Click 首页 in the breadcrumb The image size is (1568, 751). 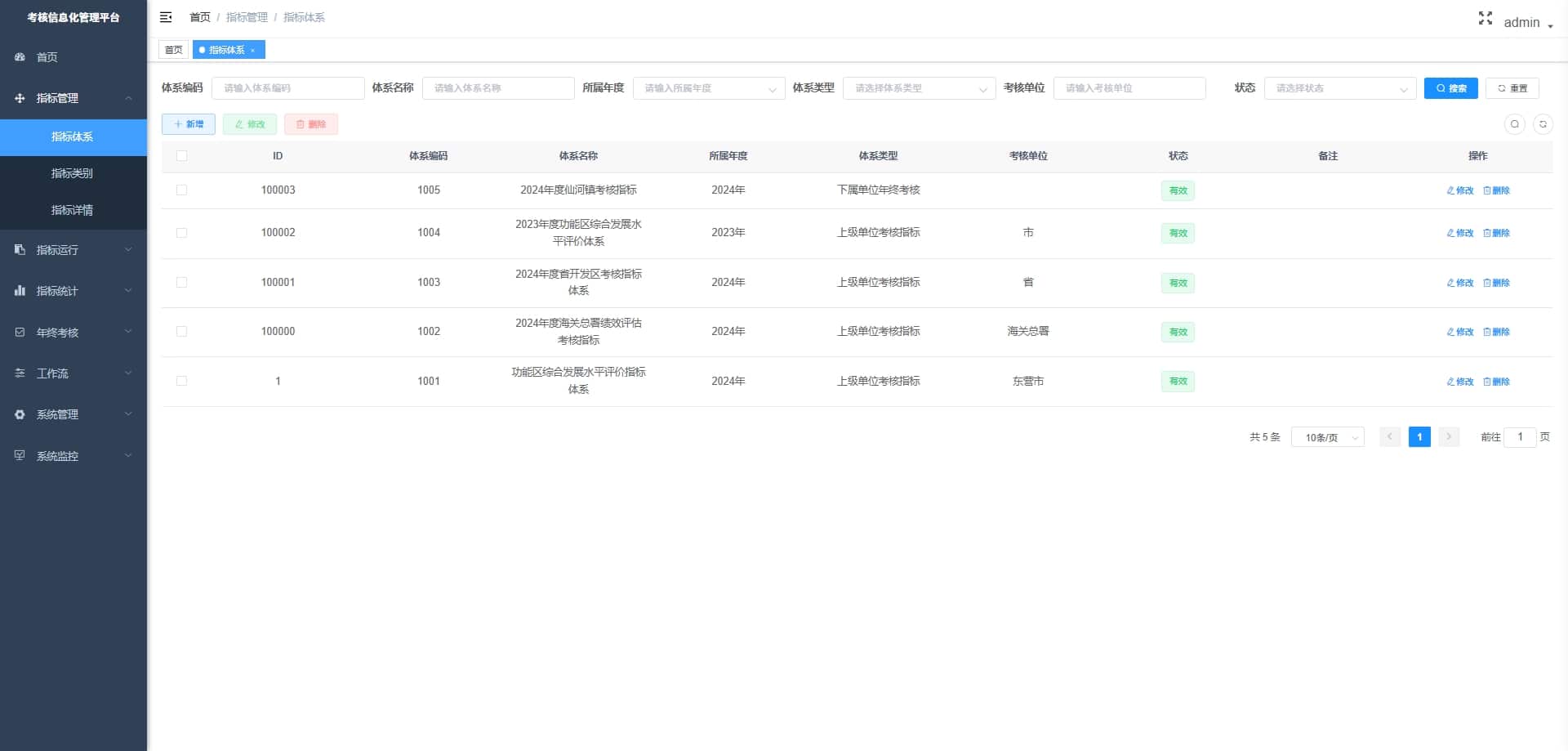(x=200, y=17)
